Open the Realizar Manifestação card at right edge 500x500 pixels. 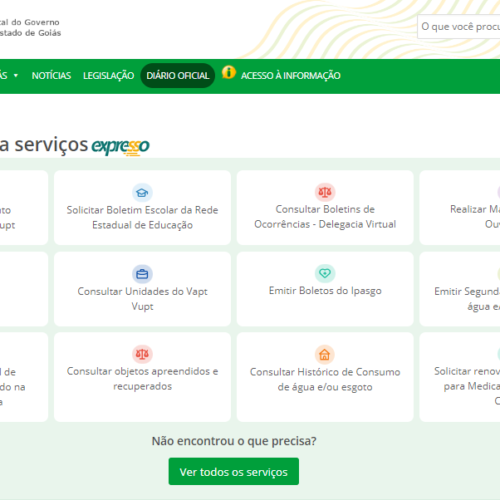460,208
